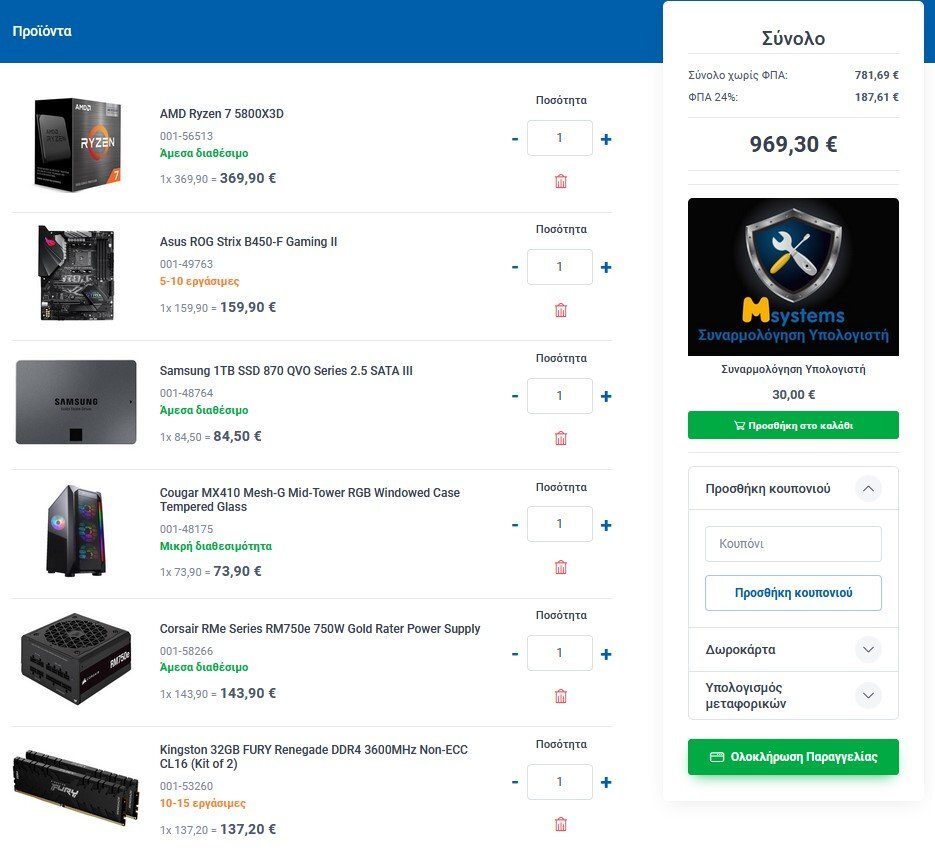The height and width of the screenshot is (854, 935).
Task: Delete Samsung 1TB SSD 870 QVO item
Action: tap(561, 438)
